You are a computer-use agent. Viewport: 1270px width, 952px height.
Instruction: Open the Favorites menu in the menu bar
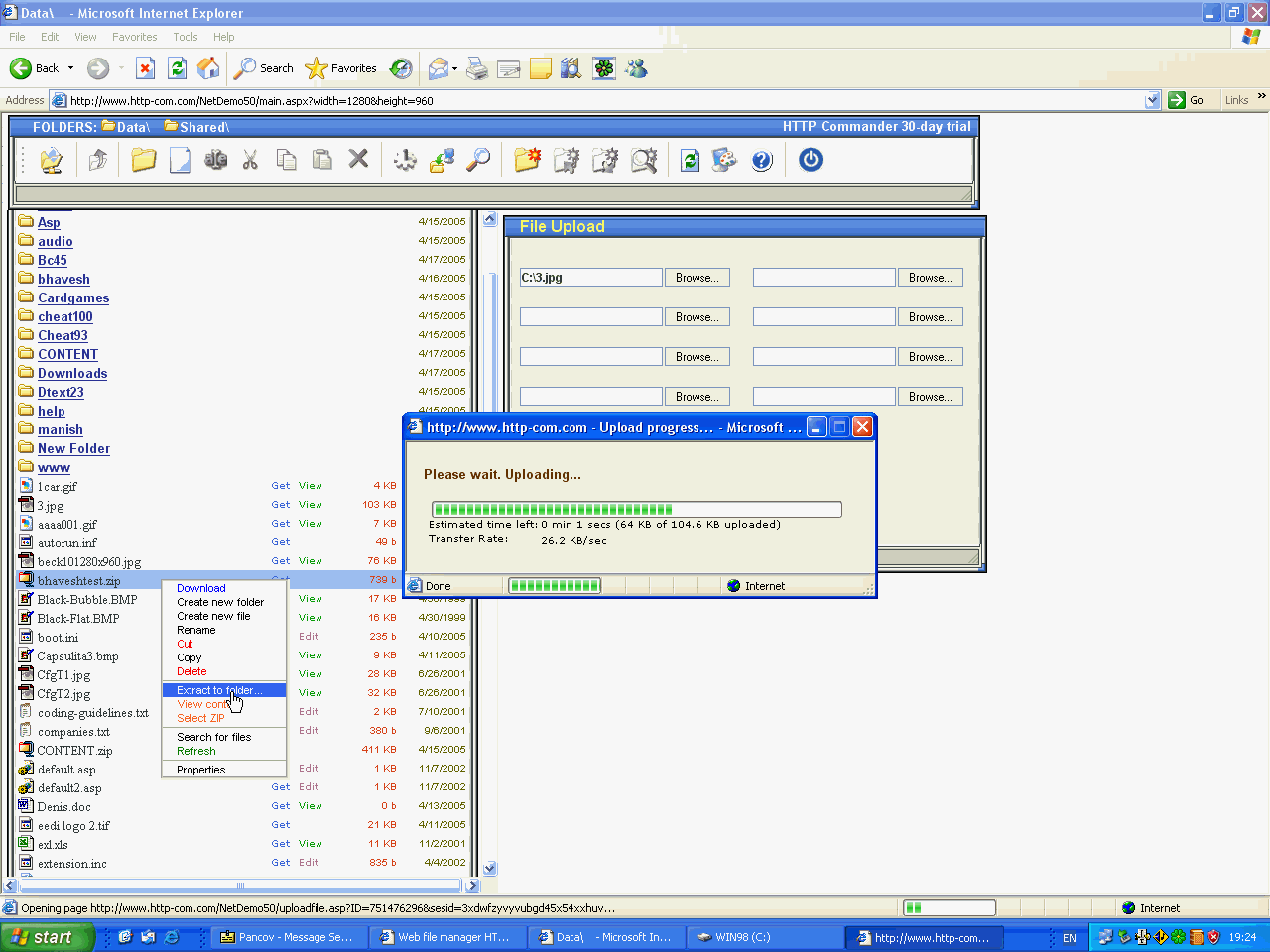(x=135, y=37)
